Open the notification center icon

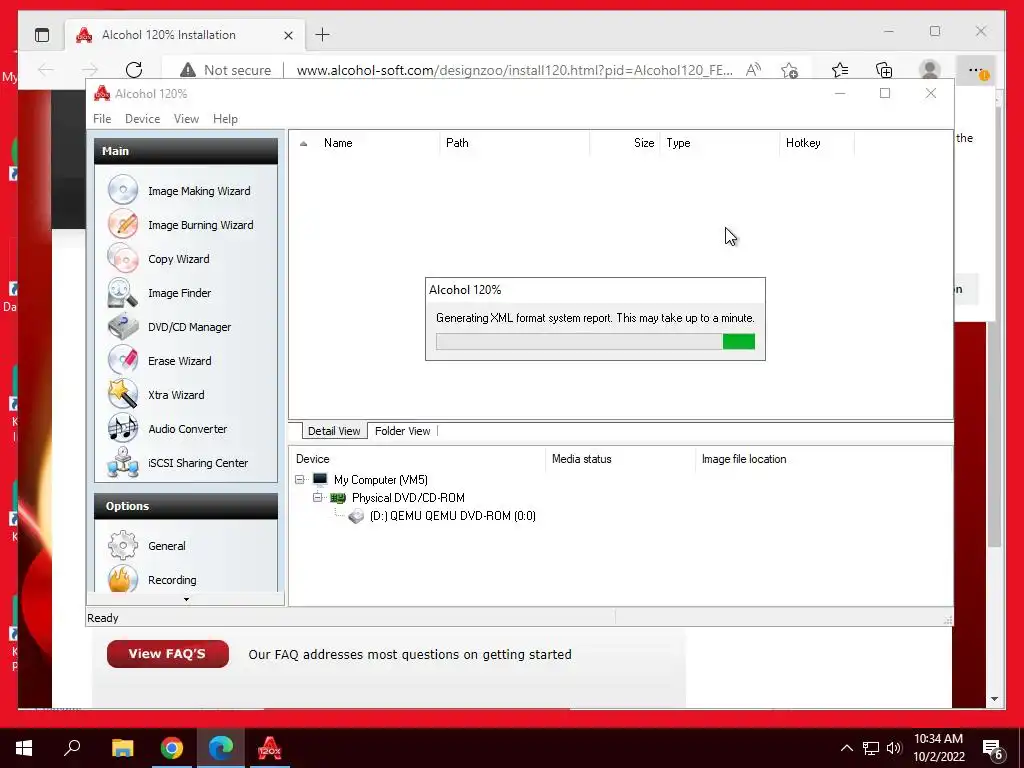tap(993, 748)
